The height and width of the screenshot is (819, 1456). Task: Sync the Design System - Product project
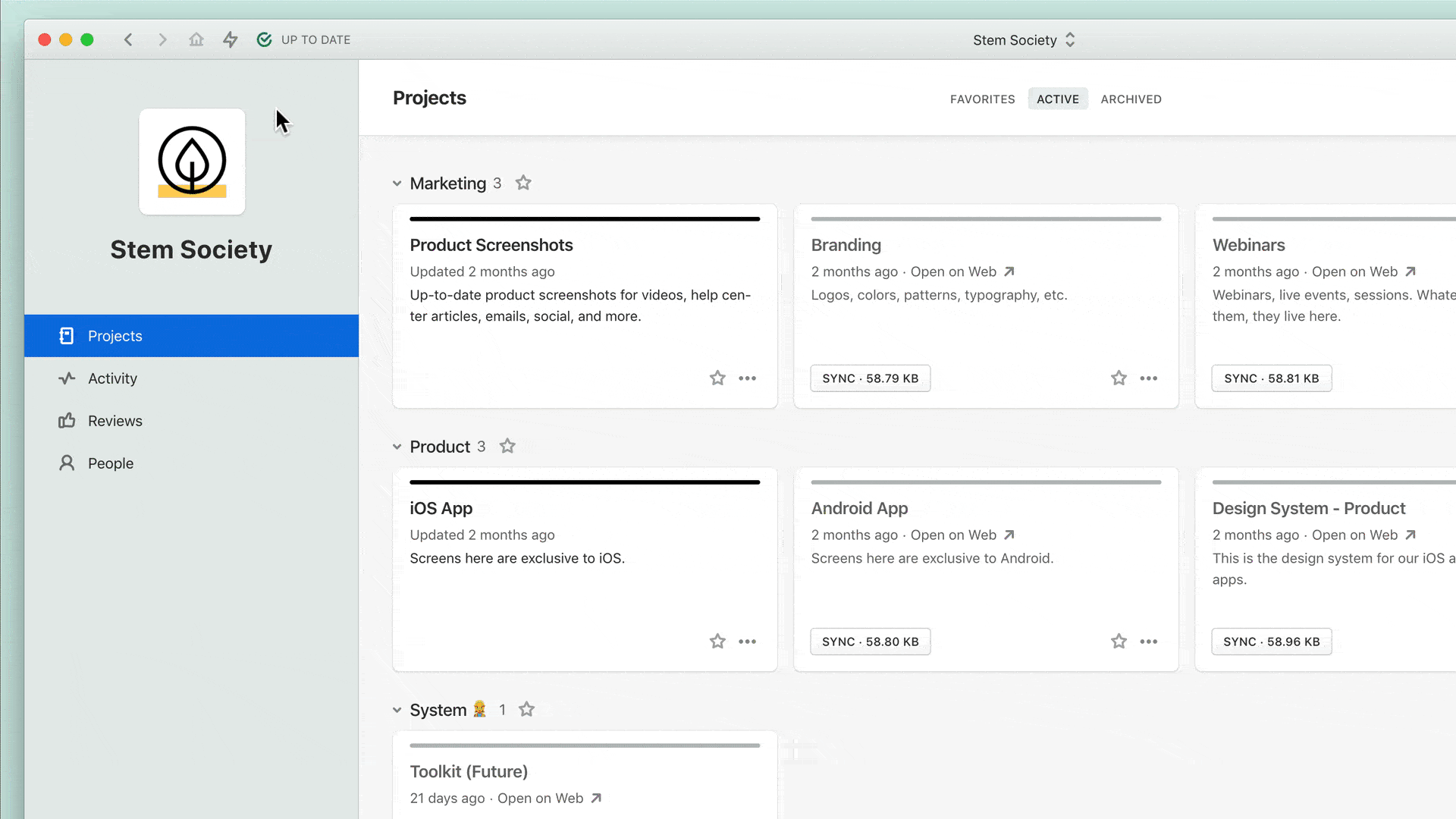pos(1272,642)
